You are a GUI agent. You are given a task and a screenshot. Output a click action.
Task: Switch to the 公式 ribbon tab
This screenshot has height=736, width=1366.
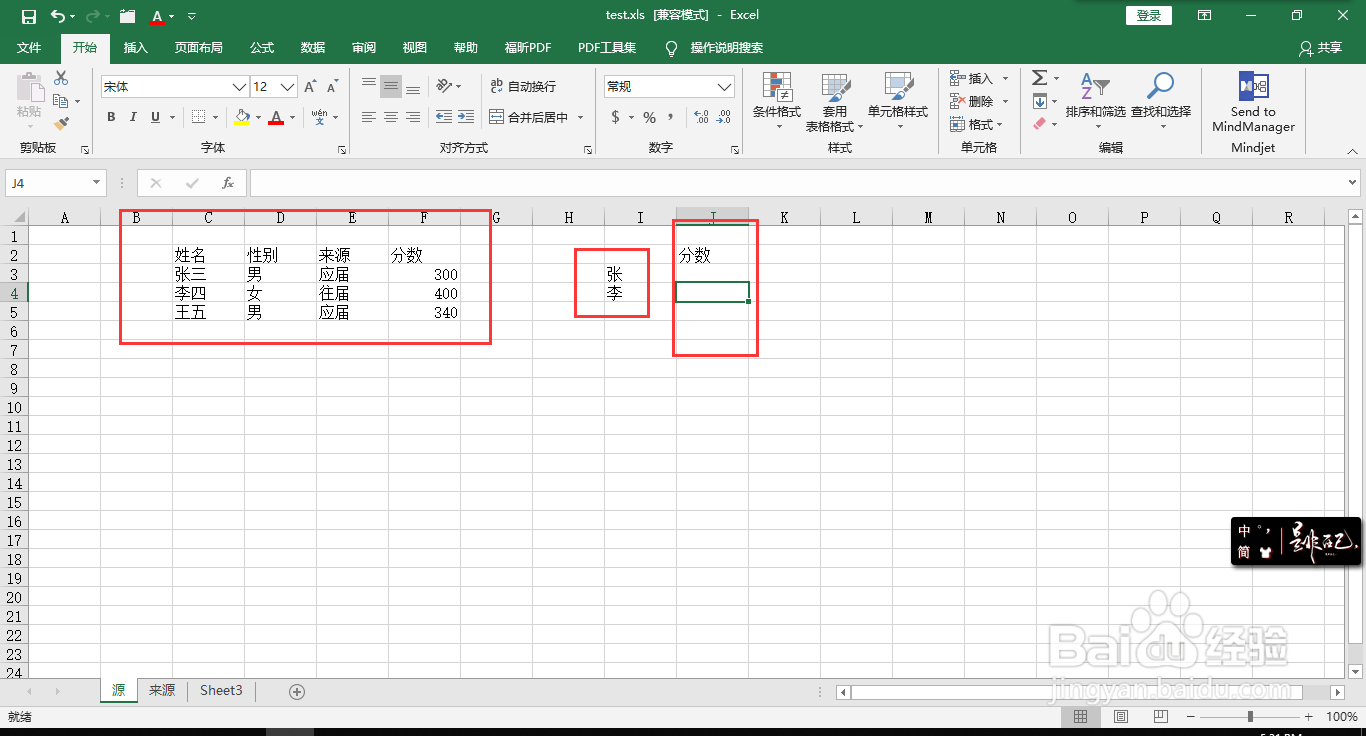262,48
